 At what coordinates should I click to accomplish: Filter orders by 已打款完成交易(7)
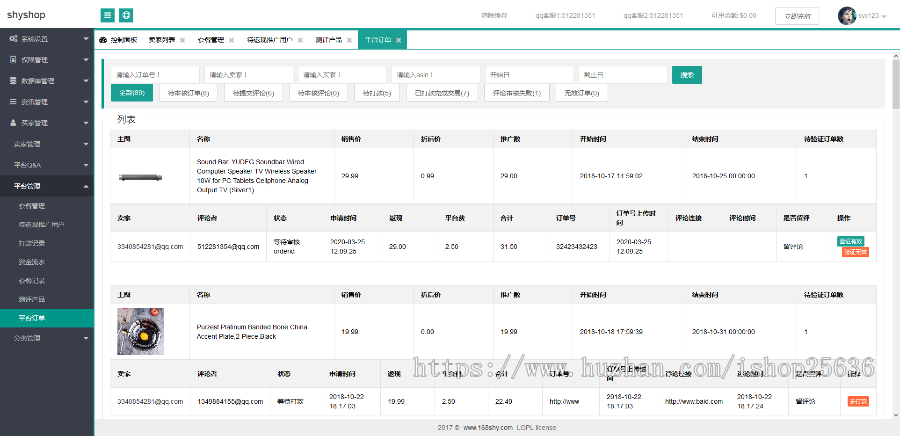coord(442,93)
